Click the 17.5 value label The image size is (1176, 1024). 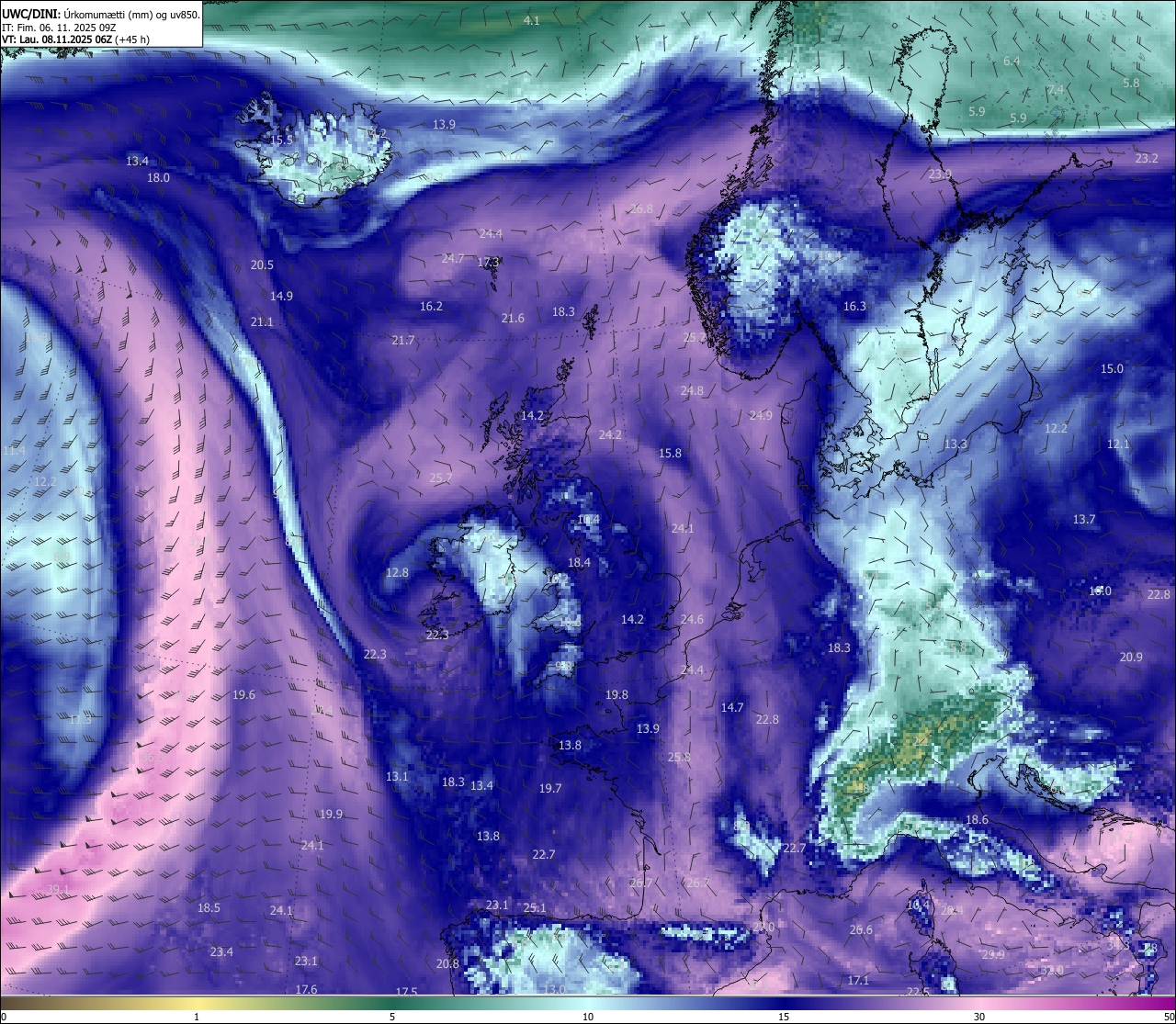(x=406, y=992)
